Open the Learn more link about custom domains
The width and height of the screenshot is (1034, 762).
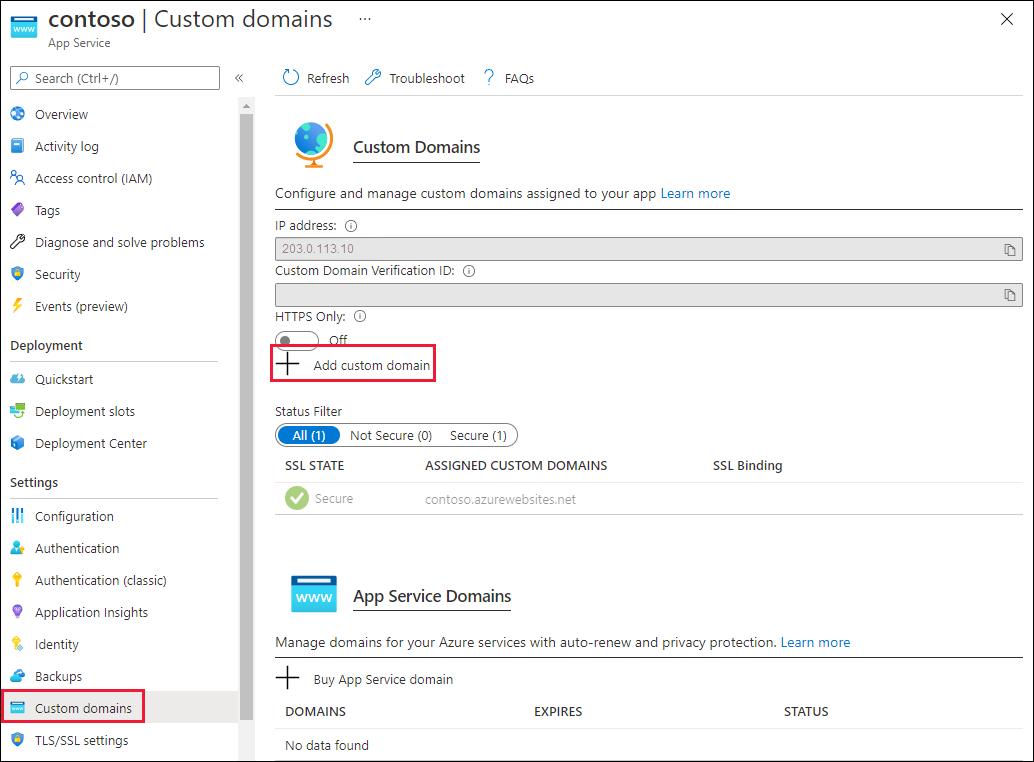(x=695, y=193)
